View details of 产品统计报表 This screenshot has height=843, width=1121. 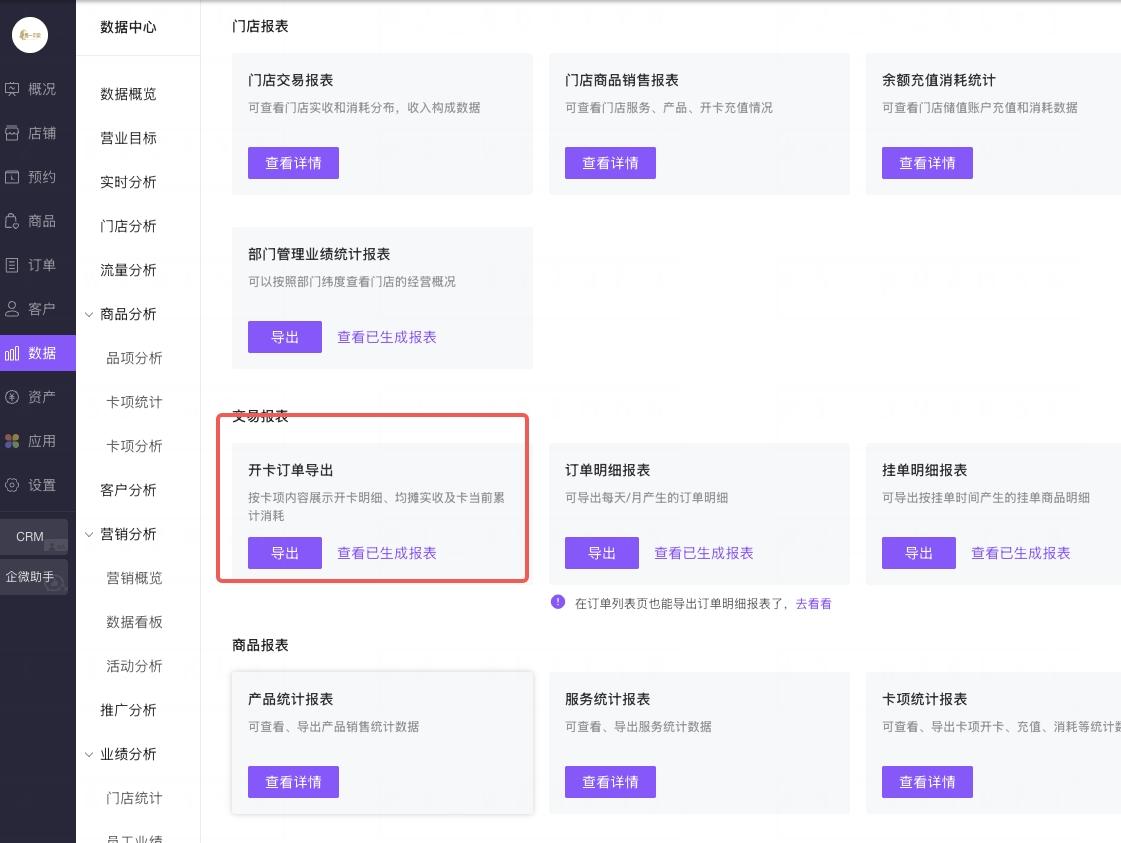[293, 782]
